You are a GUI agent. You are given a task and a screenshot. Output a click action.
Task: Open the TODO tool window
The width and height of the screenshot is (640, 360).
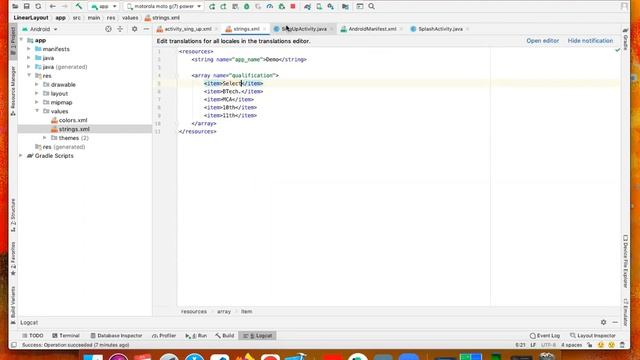tap(32, 336)
